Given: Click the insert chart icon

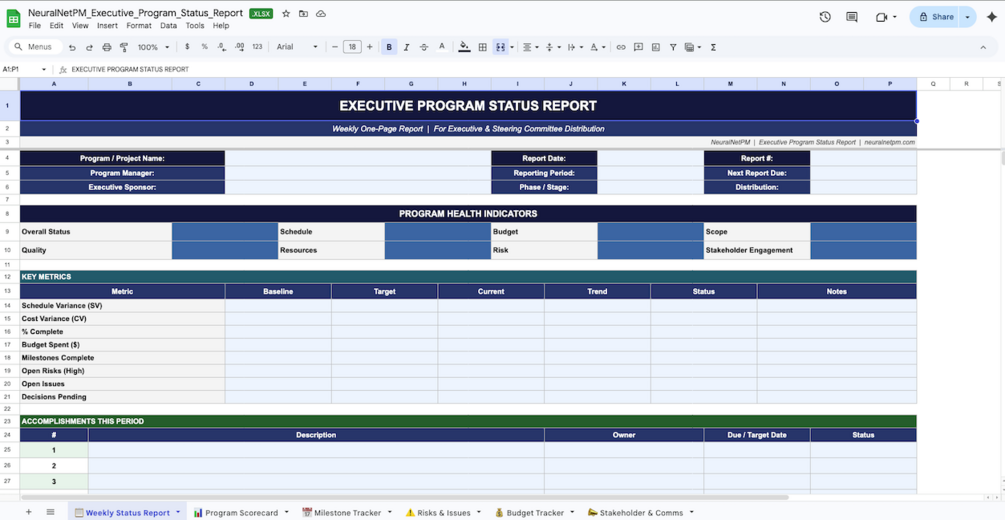Looking at the screenshot, I should 656,47.
